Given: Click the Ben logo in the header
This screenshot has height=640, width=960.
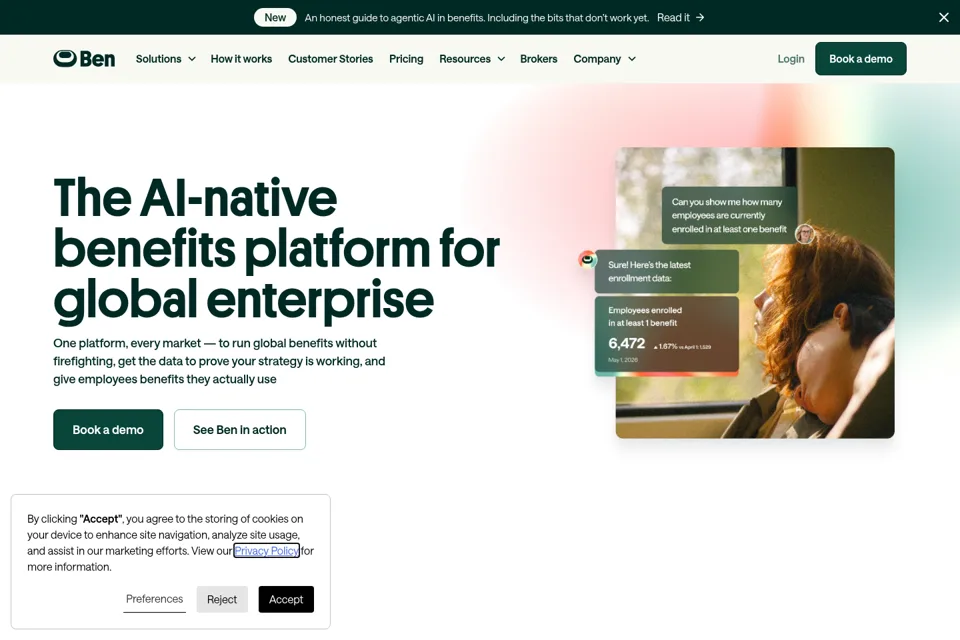Looking at the screenshot, I should (x=84, y=59).
